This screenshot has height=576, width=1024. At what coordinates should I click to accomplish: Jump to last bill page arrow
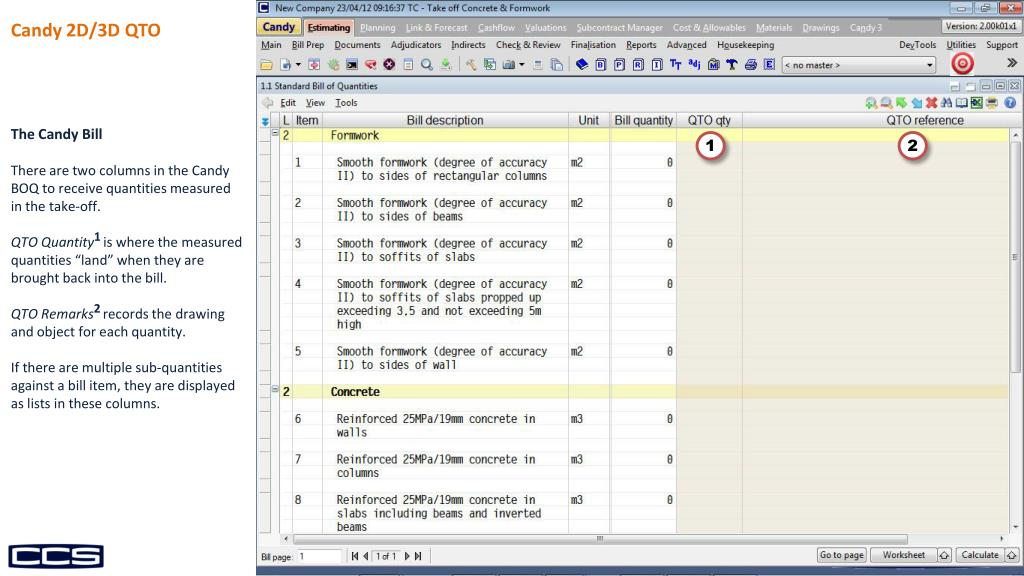(x=418, y=556)
